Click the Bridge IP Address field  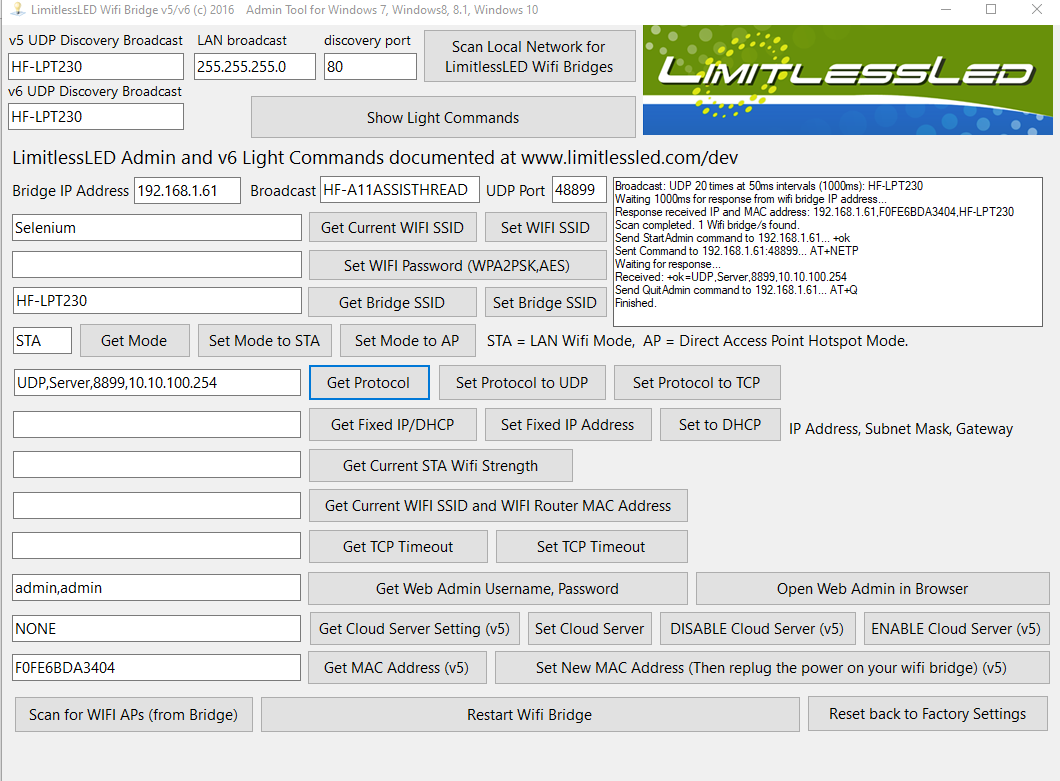coord(187,190)
